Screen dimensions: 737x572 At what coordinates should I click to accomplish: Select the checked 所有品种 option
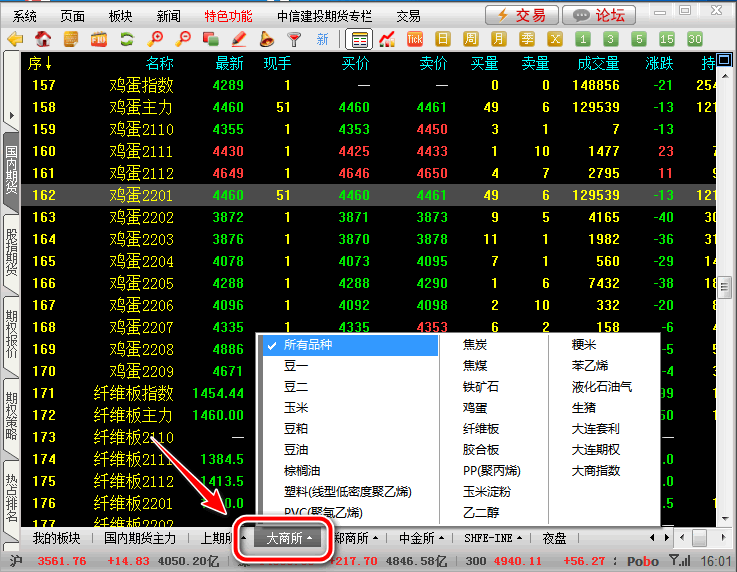pyautogui.click(x=350, y=345)
